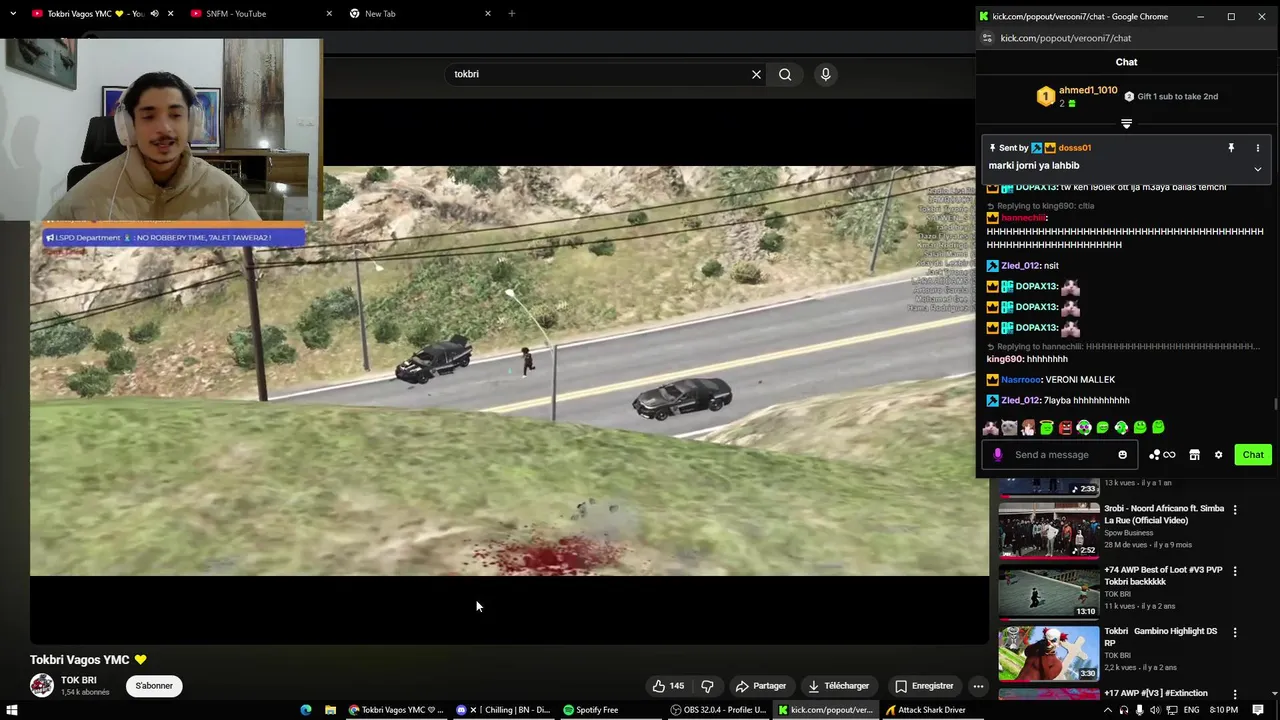Send message with green Chat button
The image size is (1280, 720).
pyautogui.click(x=1253, y=455)
